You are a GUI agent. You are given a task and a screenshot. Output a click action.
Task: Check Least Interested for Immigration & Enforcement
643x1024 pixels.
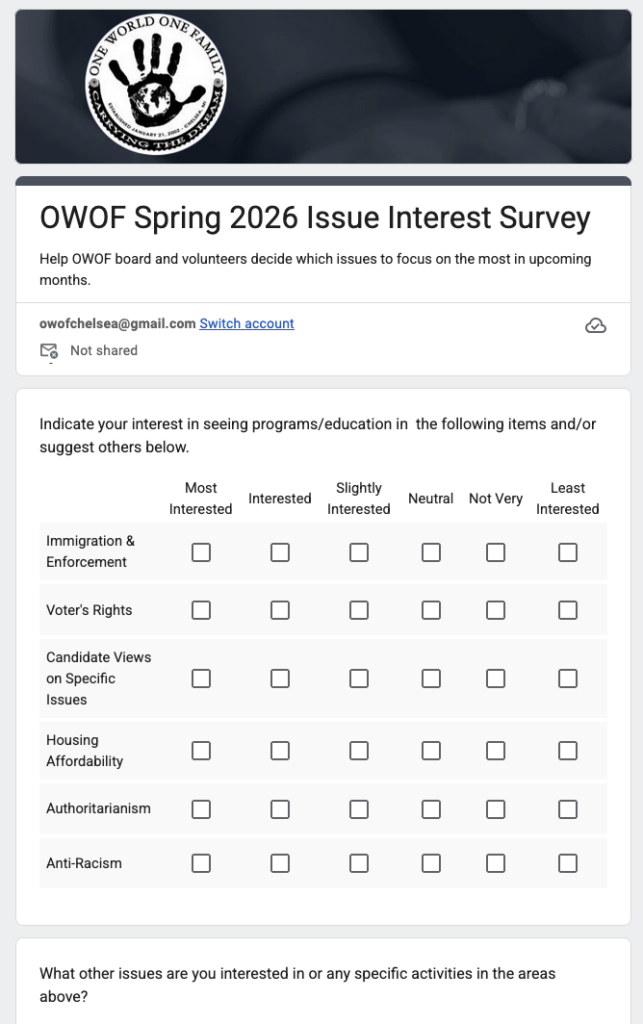point(568,552)
